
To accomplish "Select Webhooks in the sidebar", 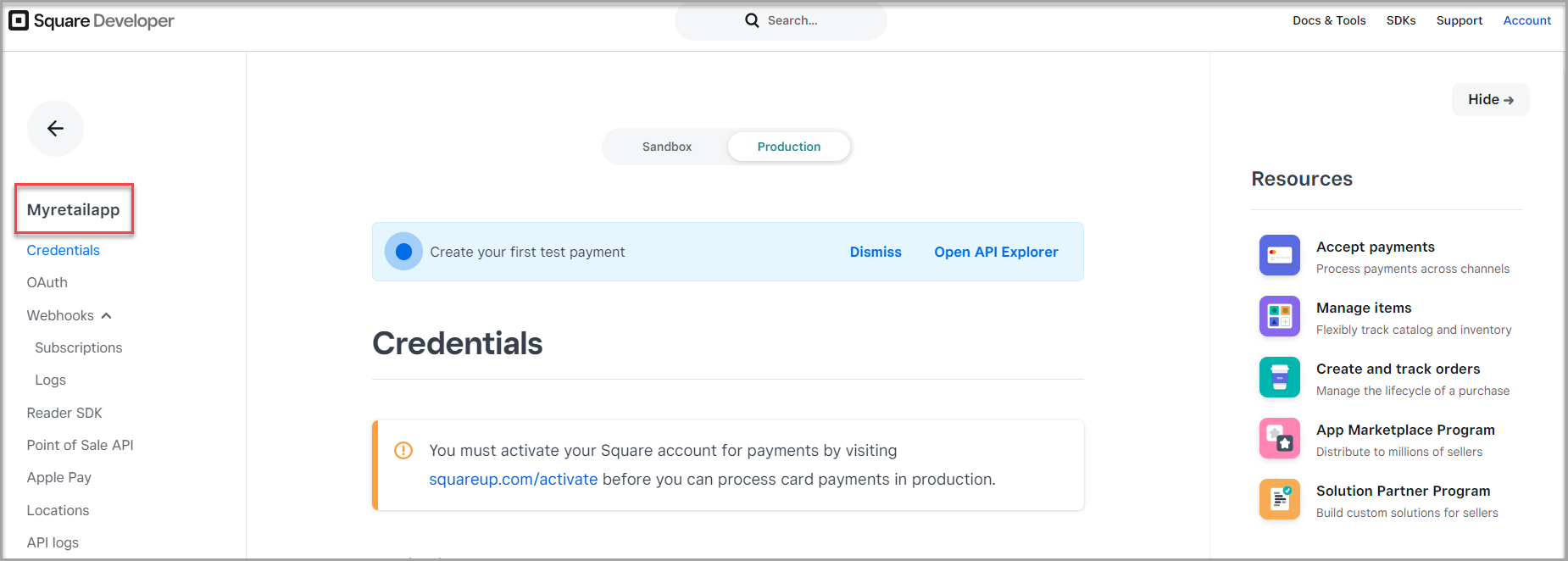I will pyautogui.click(x=60, y=315).
